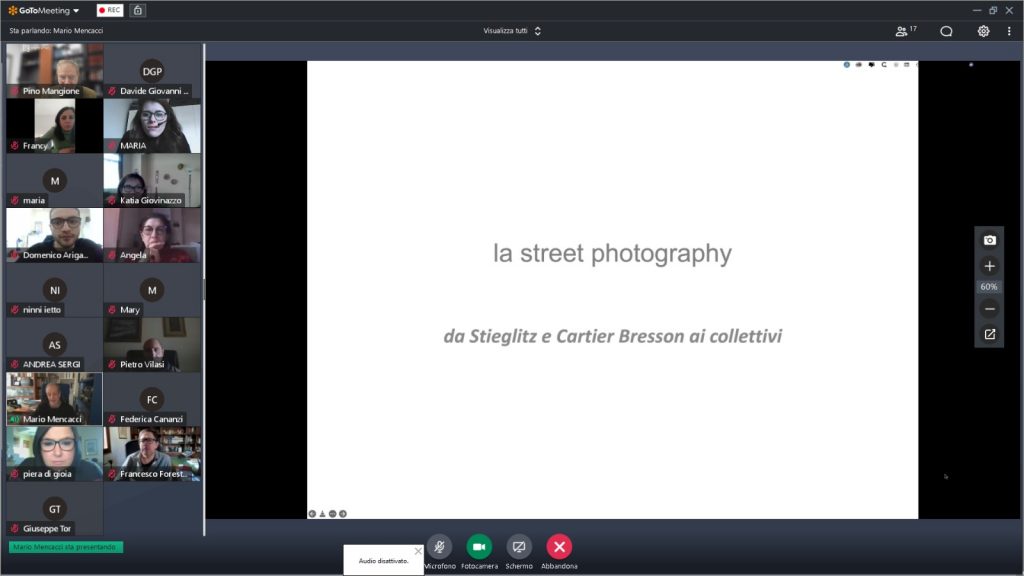Image resolution: width=1024 pixels, height=576 pixels.
Task: Click the meeting lock icon
Action: [138, 10]
